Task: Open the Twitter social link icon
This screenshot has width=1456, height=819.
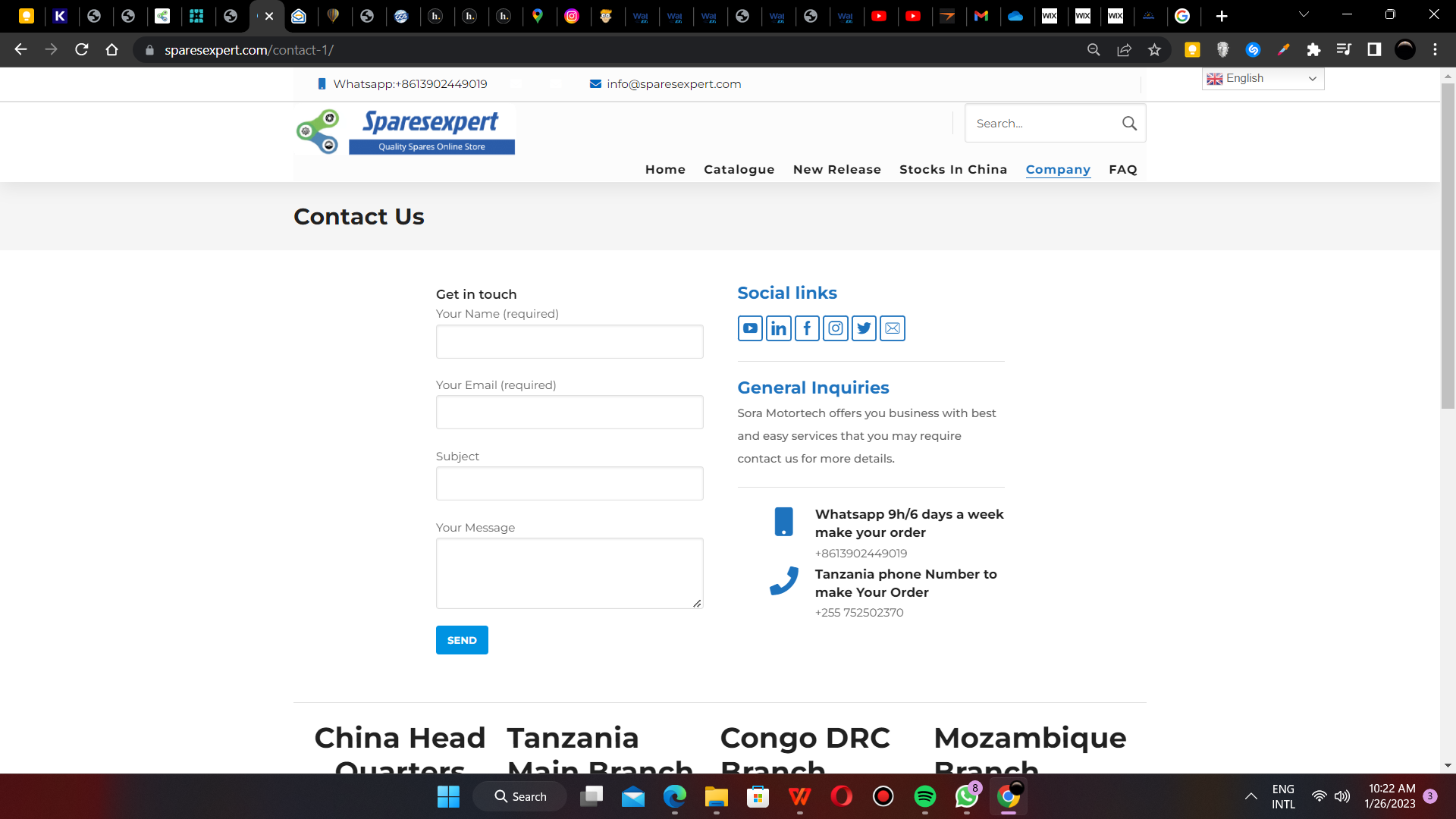Action: 864,328
